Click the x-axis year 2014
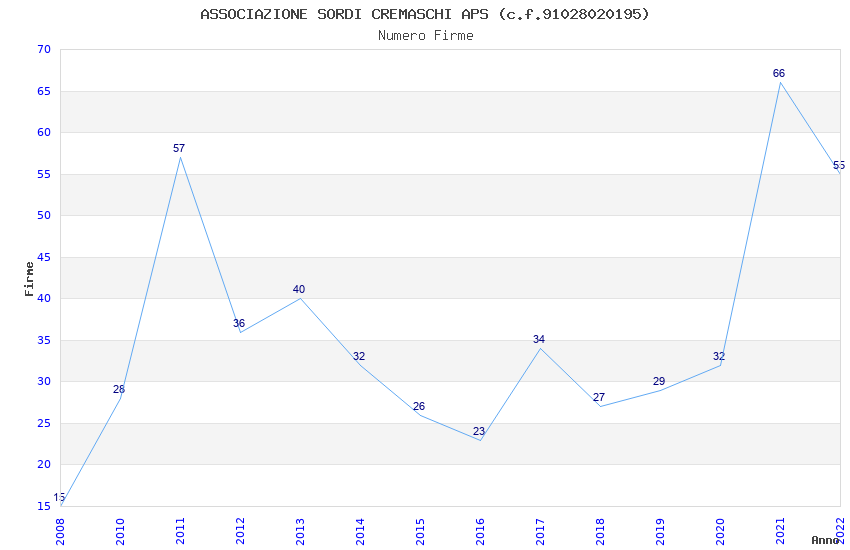The height and width of the screenshot is (550, 850). click(x=360, y=531)
